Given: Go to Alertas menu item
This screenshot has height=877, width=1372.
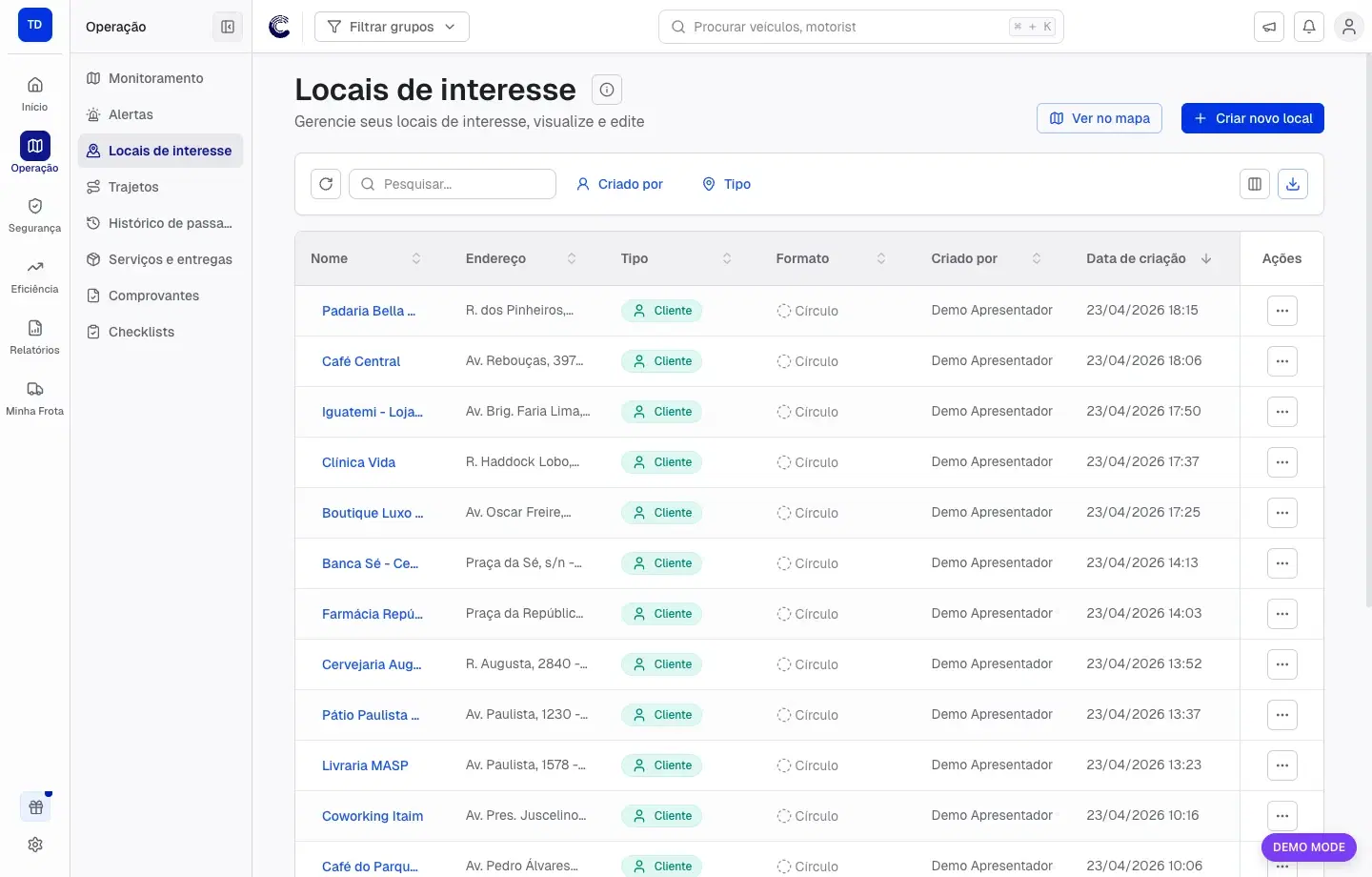Looking at the screenshot, I should click(160, 114).
